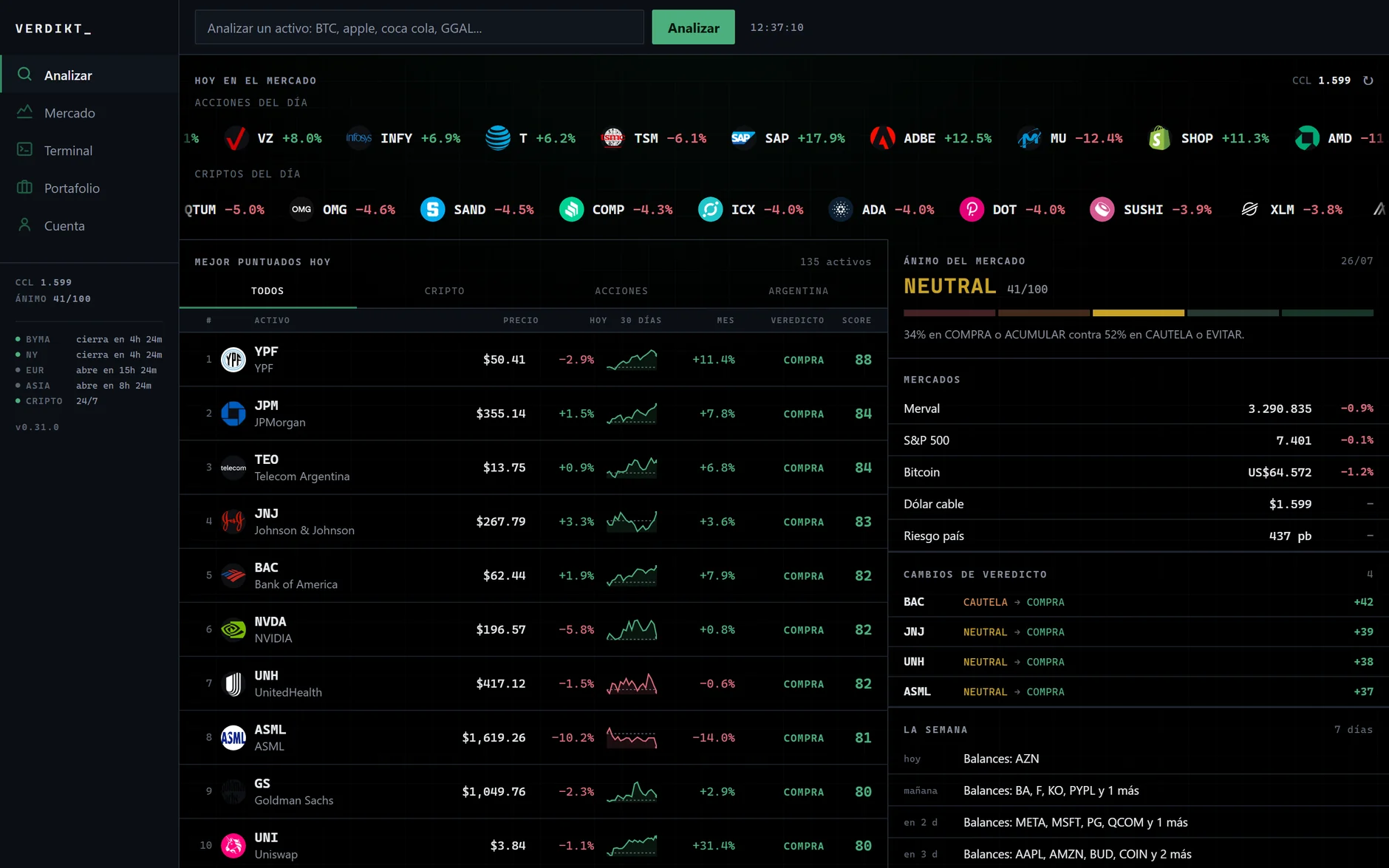Viewport: 1389px width, 868px height.
Task: Click the Analizar magnifier icon in sidebar
Action: coord(24,75)
